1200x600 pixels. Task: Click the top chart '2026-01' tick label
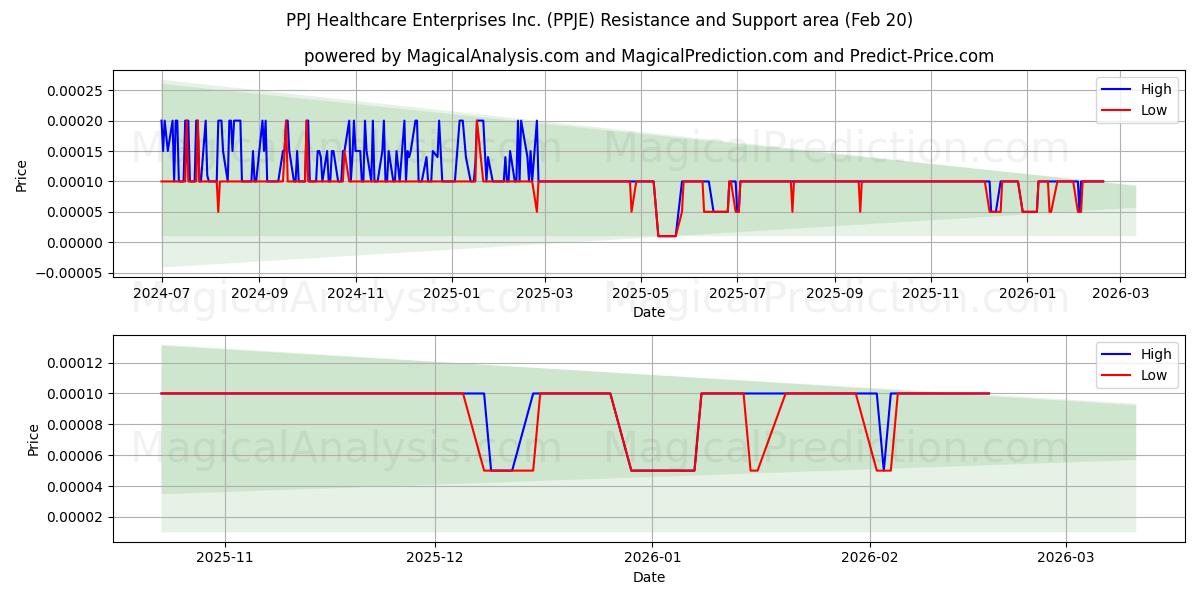1026,293
